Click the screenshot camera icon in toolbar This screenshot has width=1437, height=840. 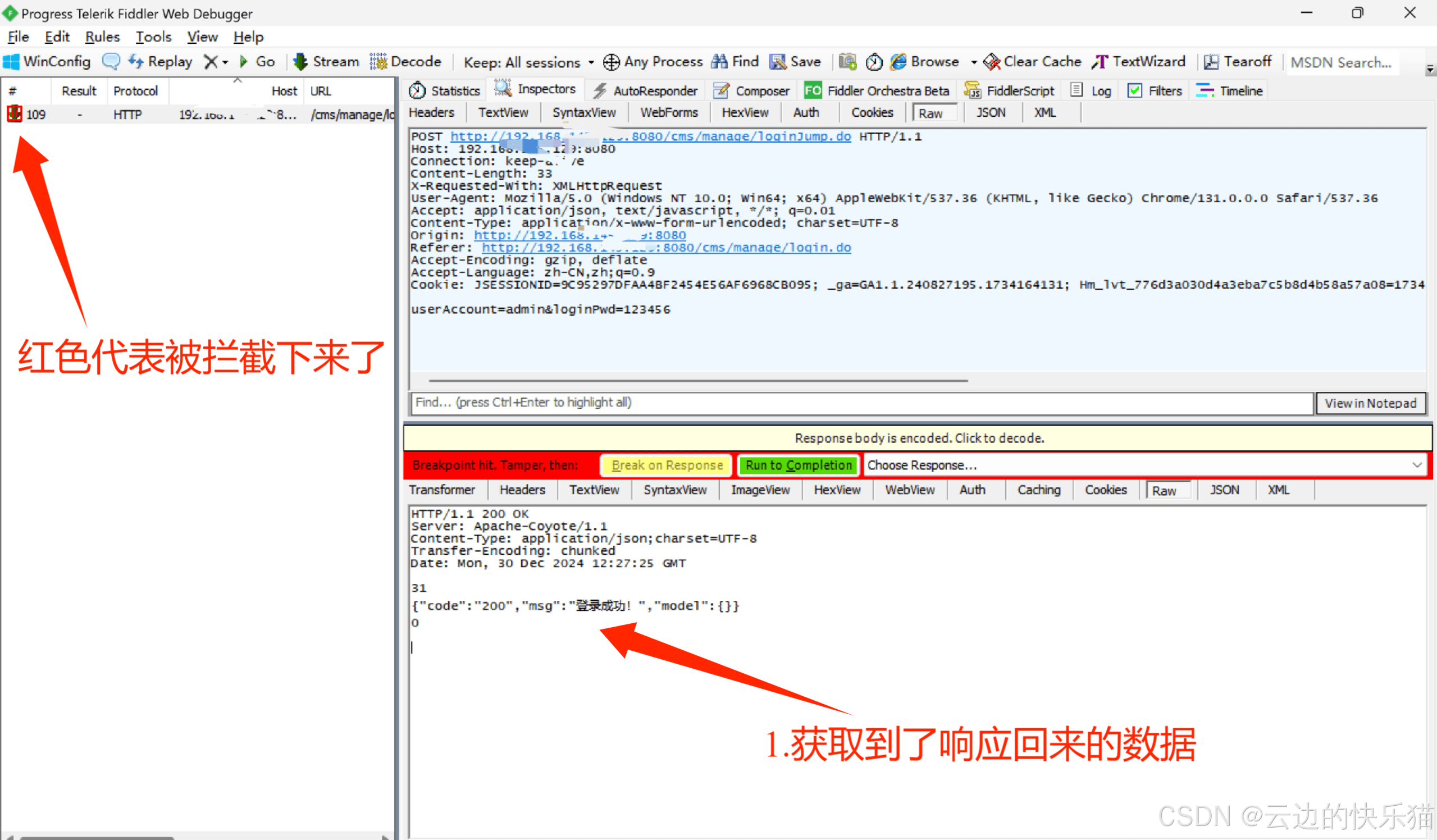[847, 62]
